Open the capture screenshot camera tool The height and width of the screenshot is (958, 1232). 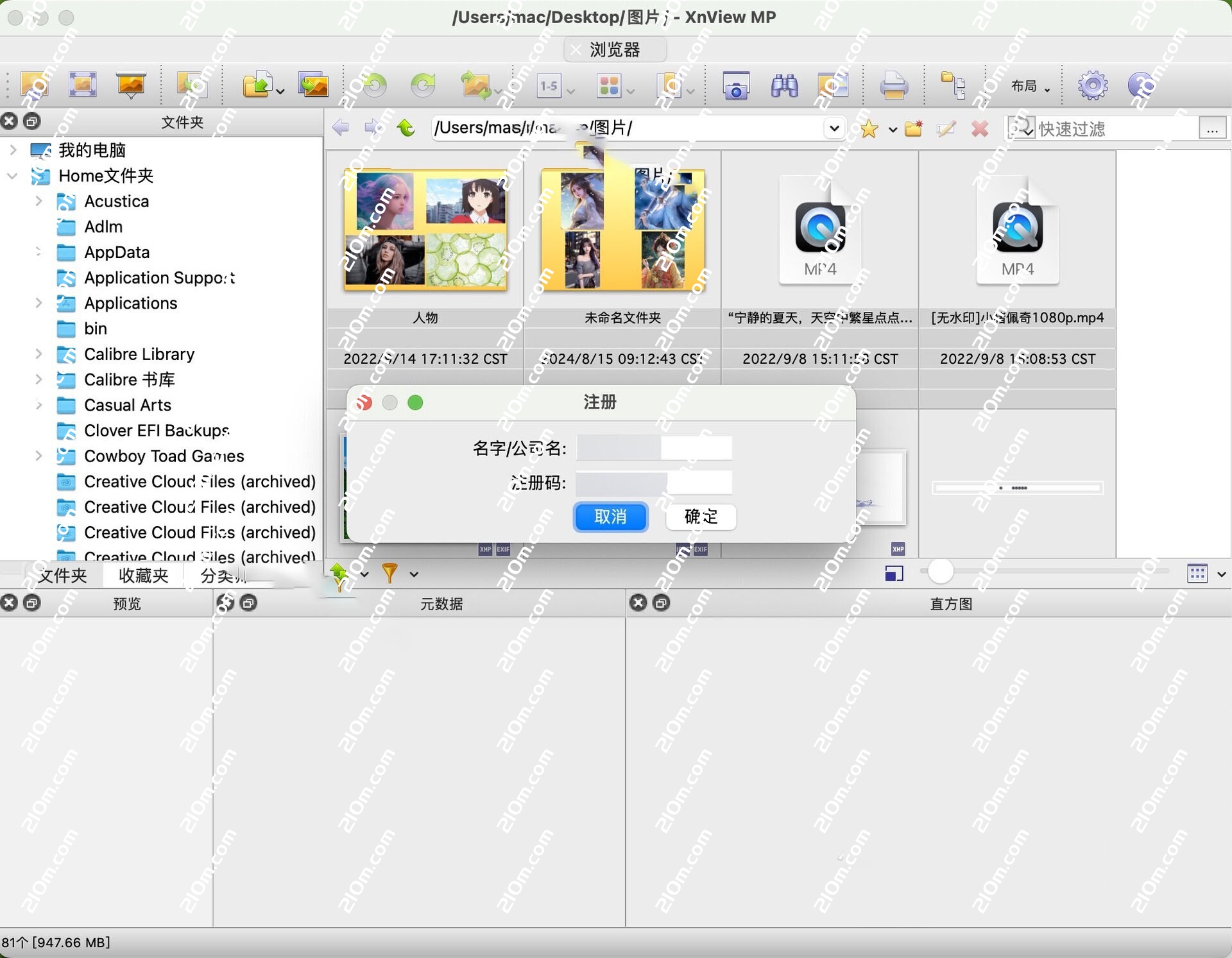736,85
